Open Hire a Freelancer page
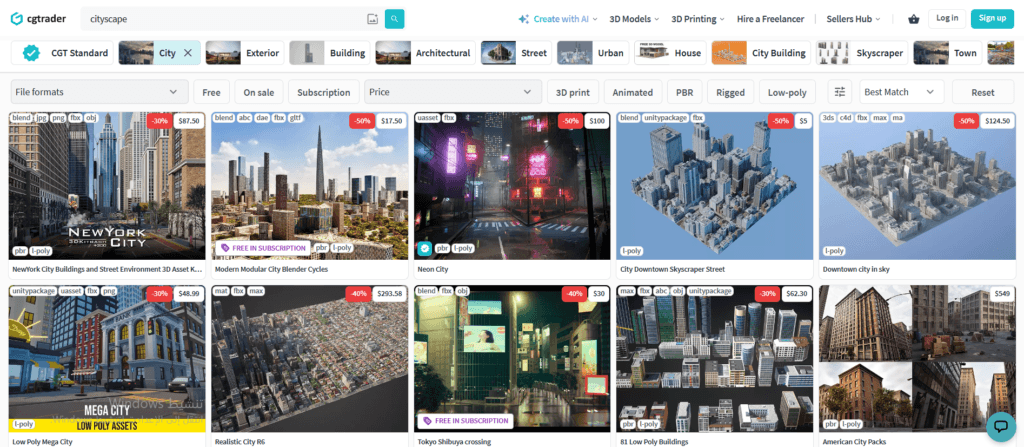This screenshot has height=447, width=1024. click(771, 19)
